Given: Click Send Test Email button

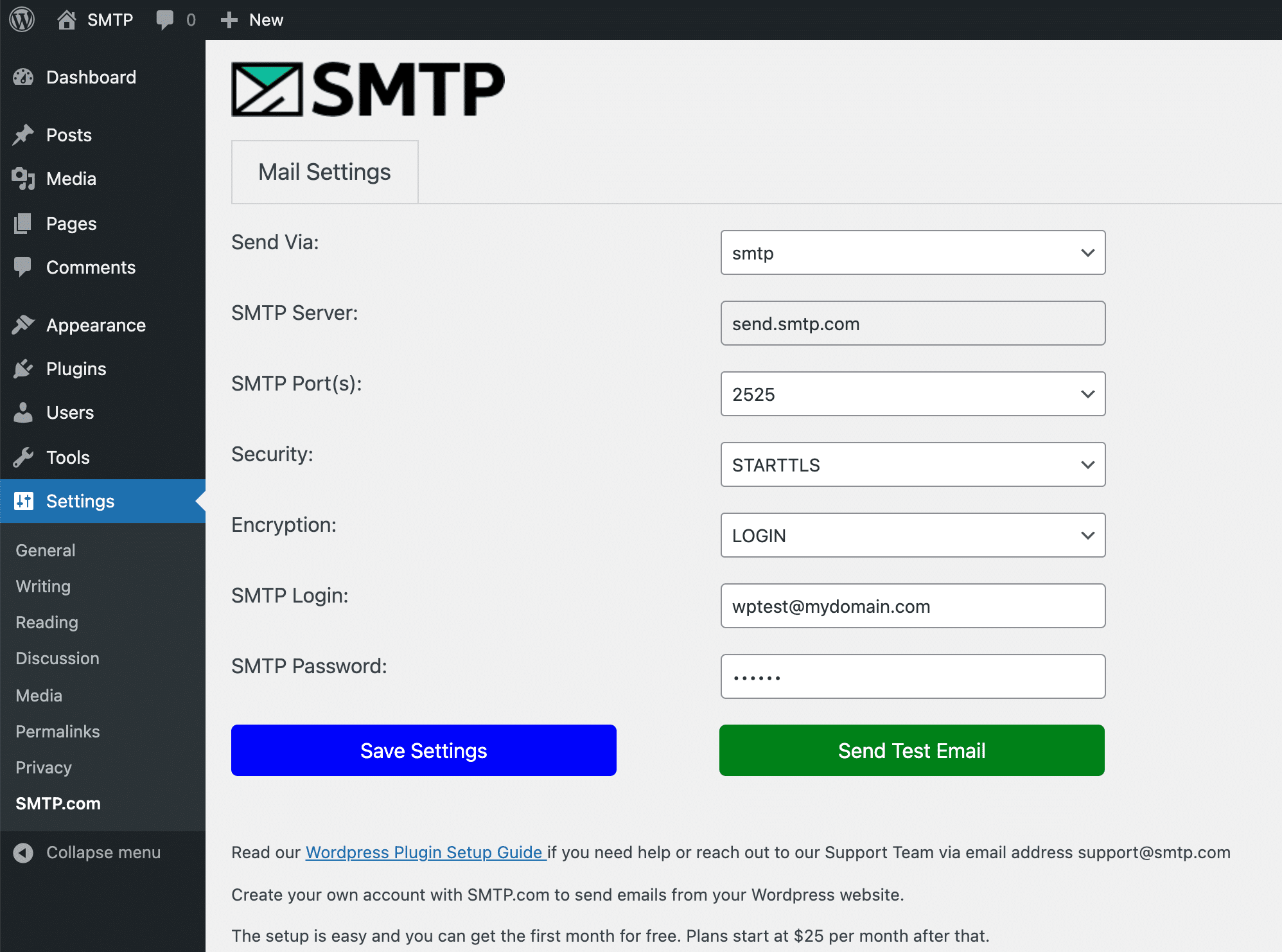Looking at the screenshot, I should tap(912, 750).
